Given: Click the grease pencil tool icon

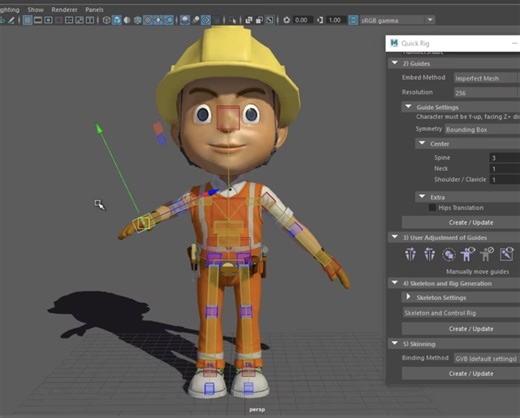Looking at the screenshot, I should [x=11, y=20].
